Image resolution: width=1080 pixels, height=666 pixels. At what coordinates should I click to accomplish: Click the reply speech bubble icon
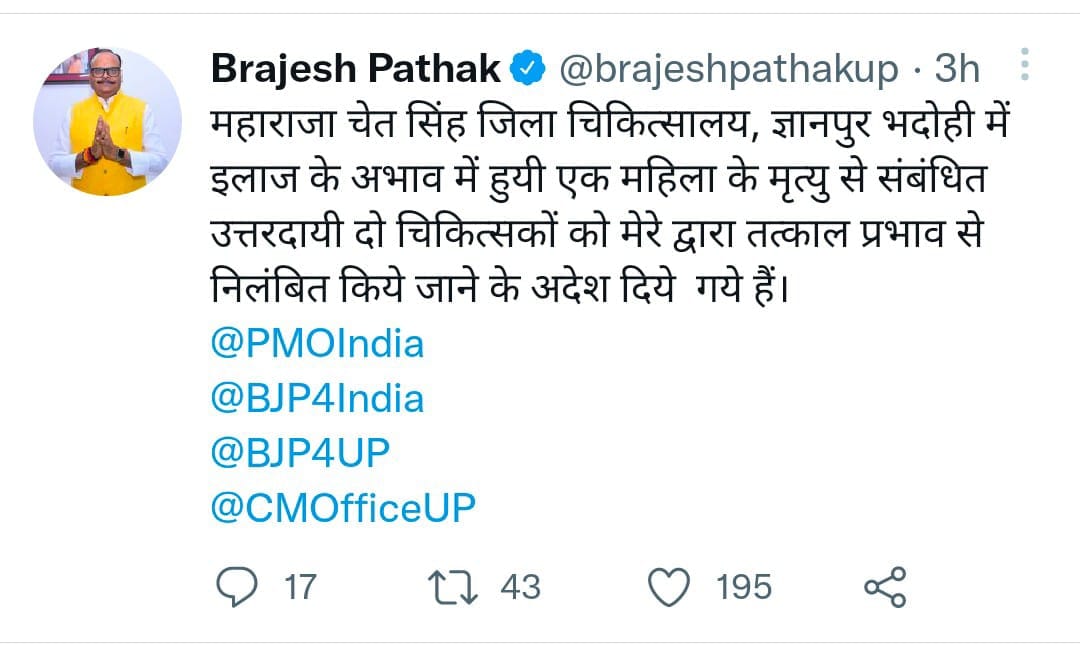point(235,586)
